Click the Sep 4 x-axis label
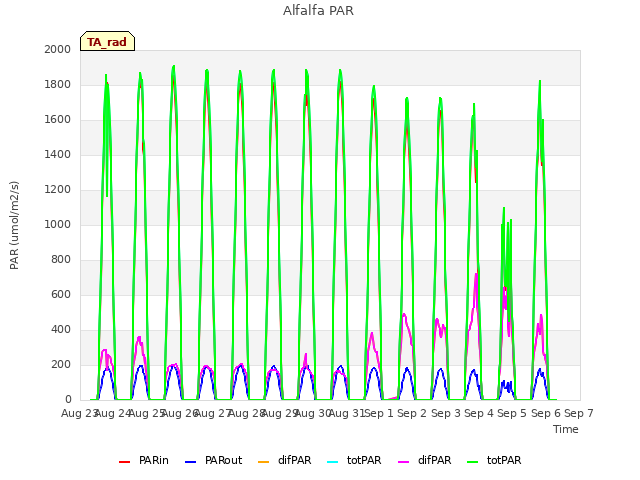The width and height of the screenshot is (640, 480). (x=478, y=413)
